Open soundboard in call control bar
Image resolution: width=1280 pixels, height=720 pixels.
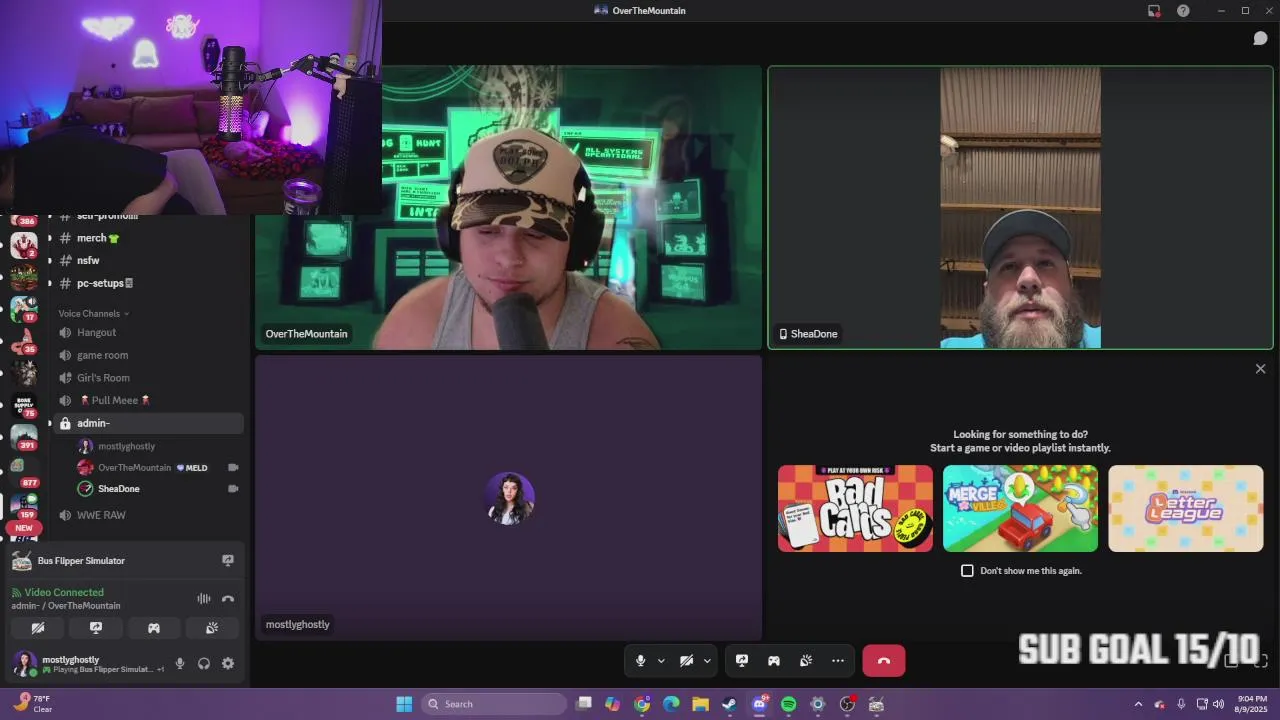tap(806, 661)
